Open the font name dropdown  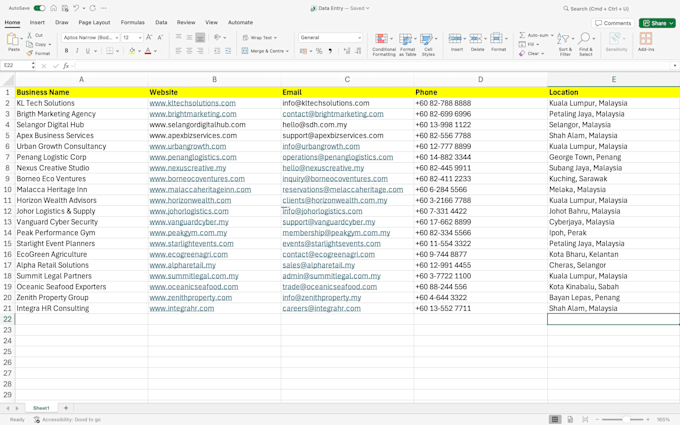[117, 38]
